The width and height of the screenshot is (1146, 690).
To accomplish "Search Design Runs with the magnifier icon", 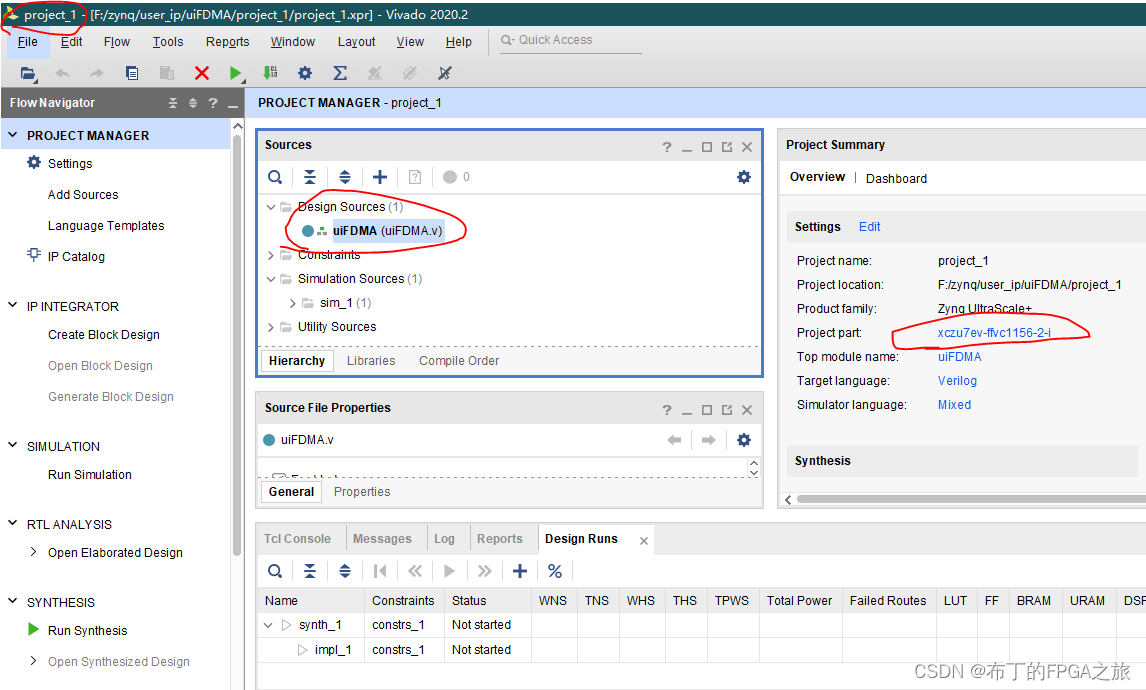I will 275,571.
